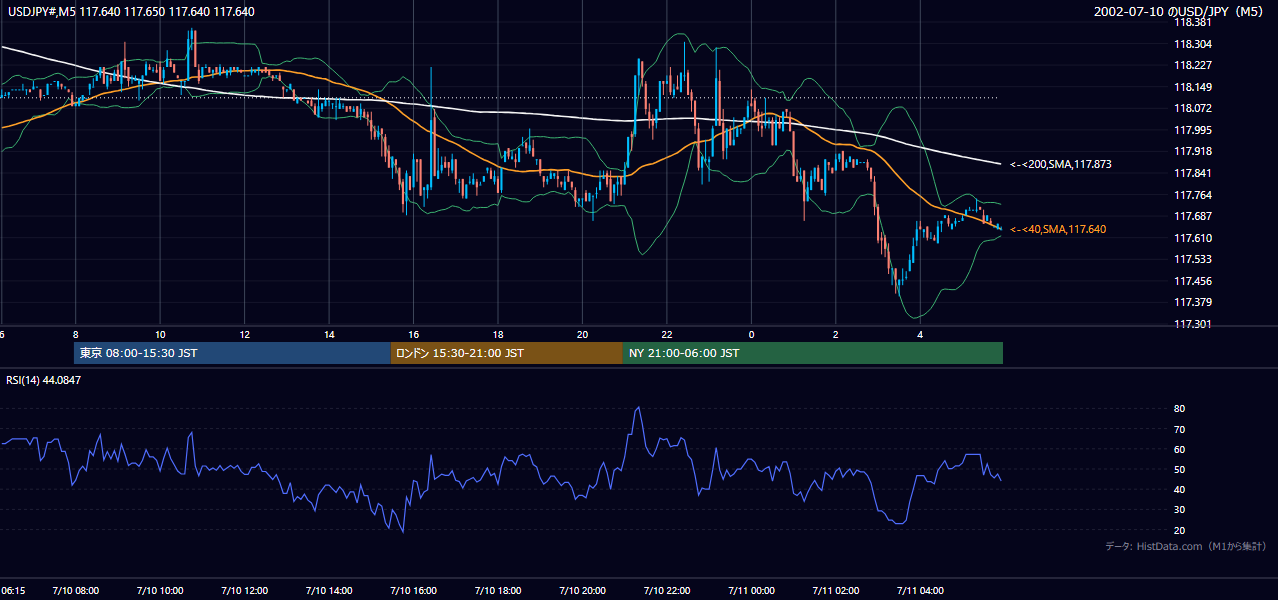Click RSI axis level 70
The height and width of the screenshot is (600, 1278).
1179,429
